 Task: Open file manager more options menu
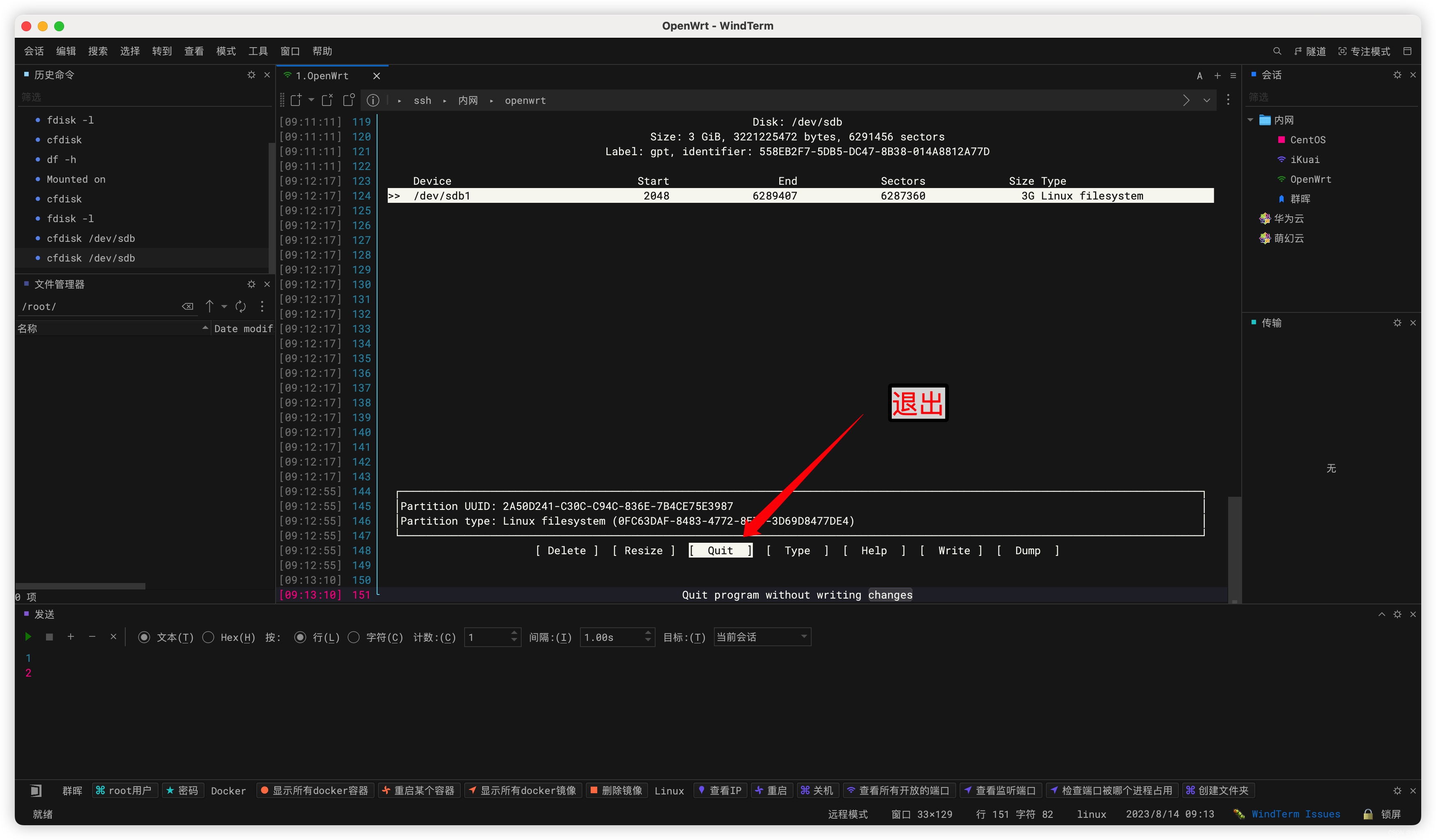(x=262, y=306)
